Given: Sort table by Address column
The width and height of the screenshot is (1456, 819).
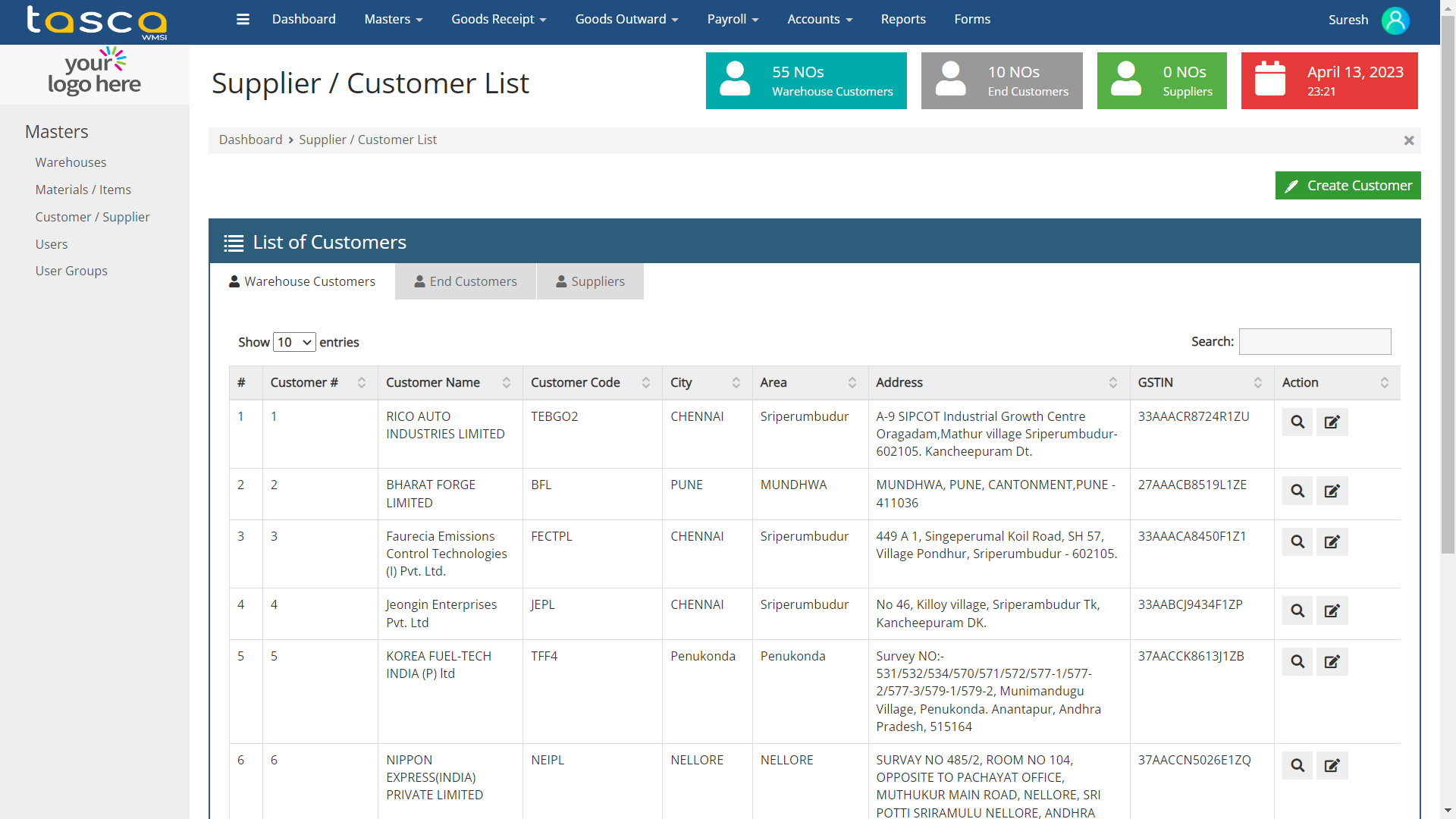Looking at the screenshot, I should pyautogui.click(x=999, y=382).
